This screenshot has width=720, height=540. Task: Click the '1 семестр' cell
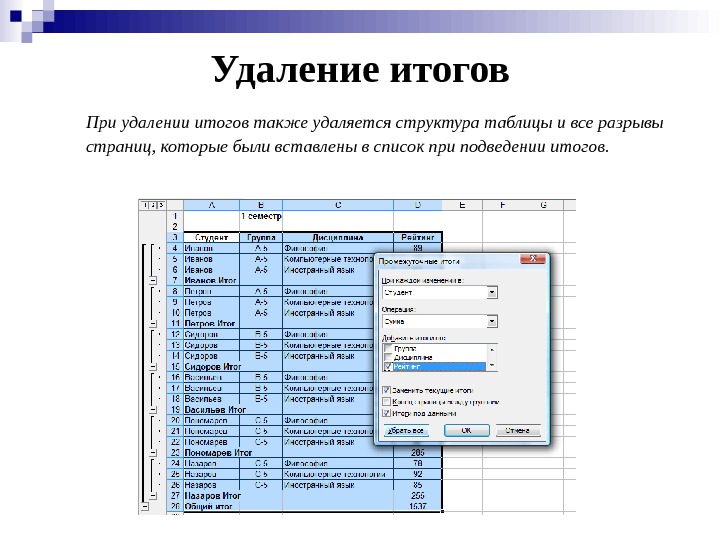[261, 216]
